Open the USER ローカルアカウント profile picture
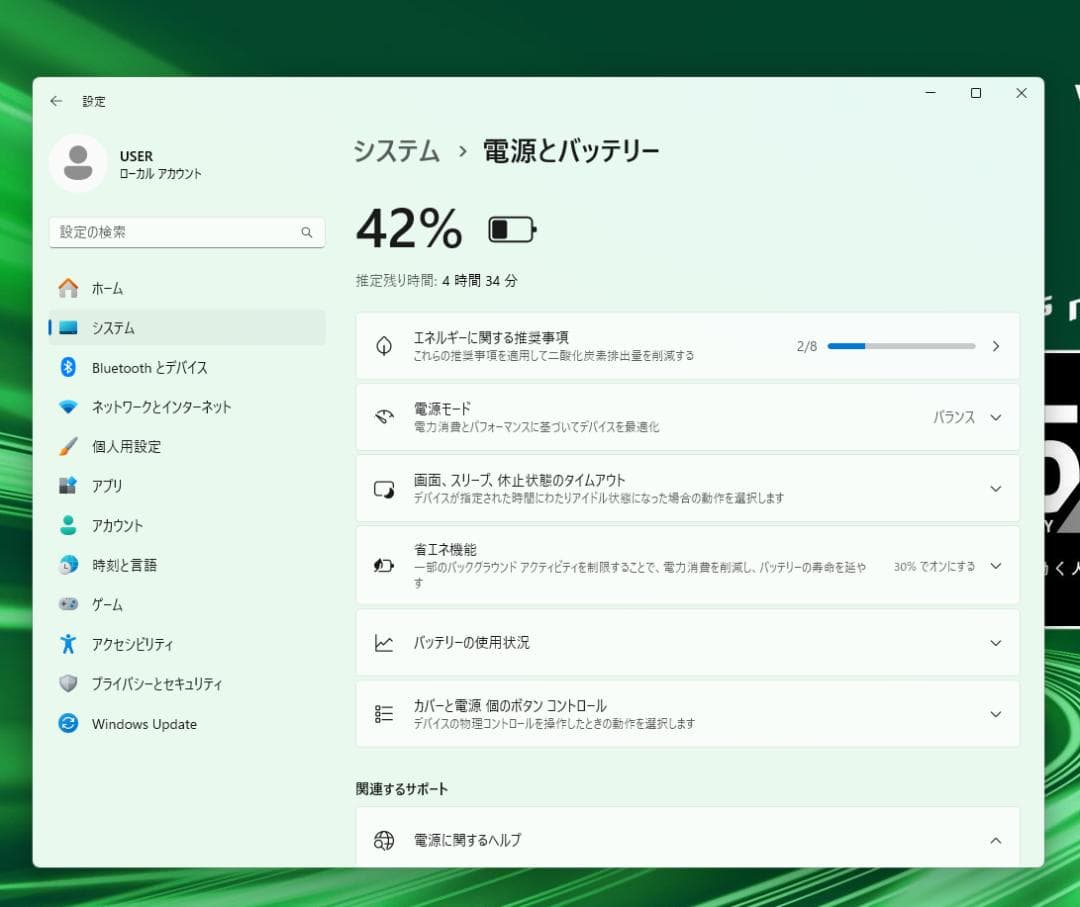Image resolution: width=1080 pixels, height=907 pixels. 78,163
